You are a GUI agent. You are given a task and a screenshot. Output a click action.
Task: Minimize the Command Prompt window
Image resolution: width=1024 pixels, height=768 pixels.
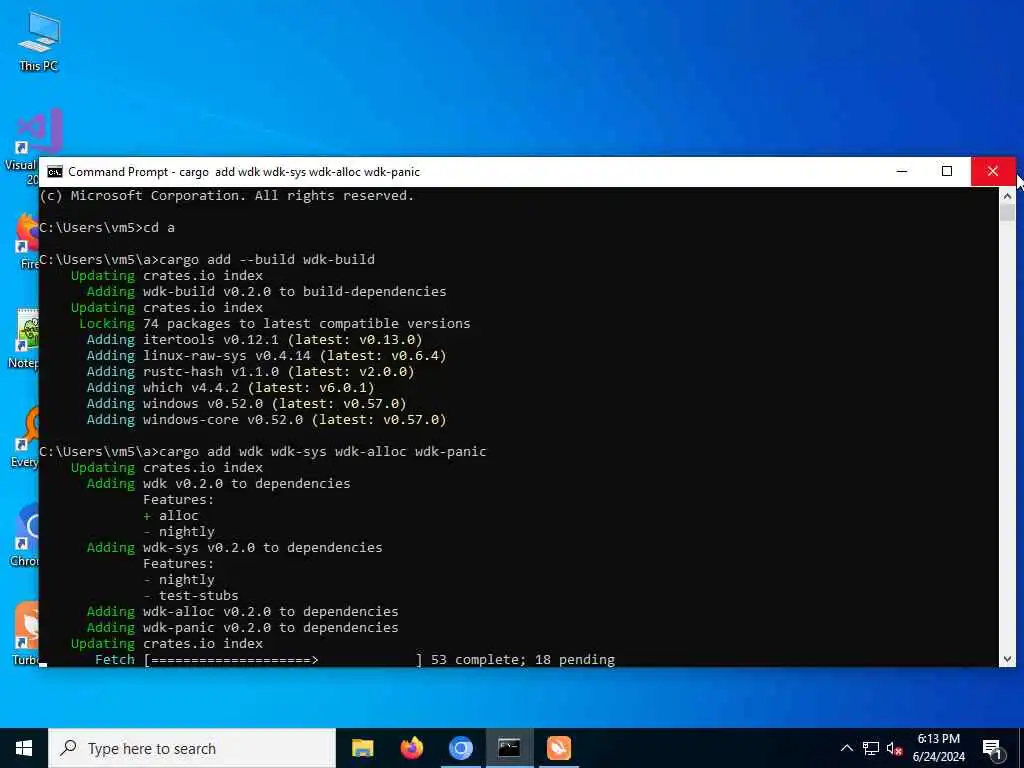[x=902, y=172]
